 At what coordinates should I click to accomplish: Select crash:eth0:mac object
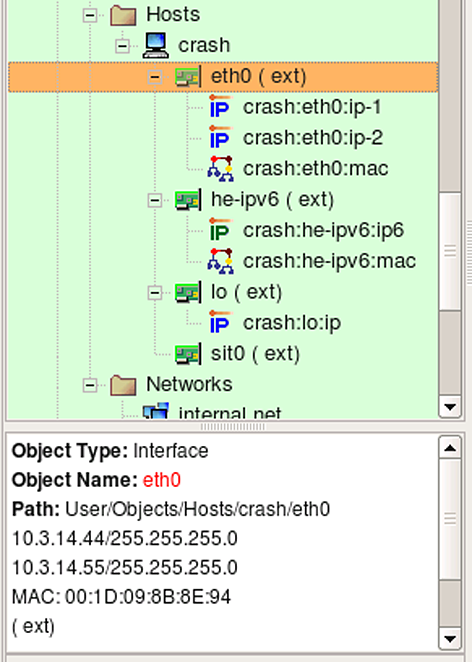315,169
